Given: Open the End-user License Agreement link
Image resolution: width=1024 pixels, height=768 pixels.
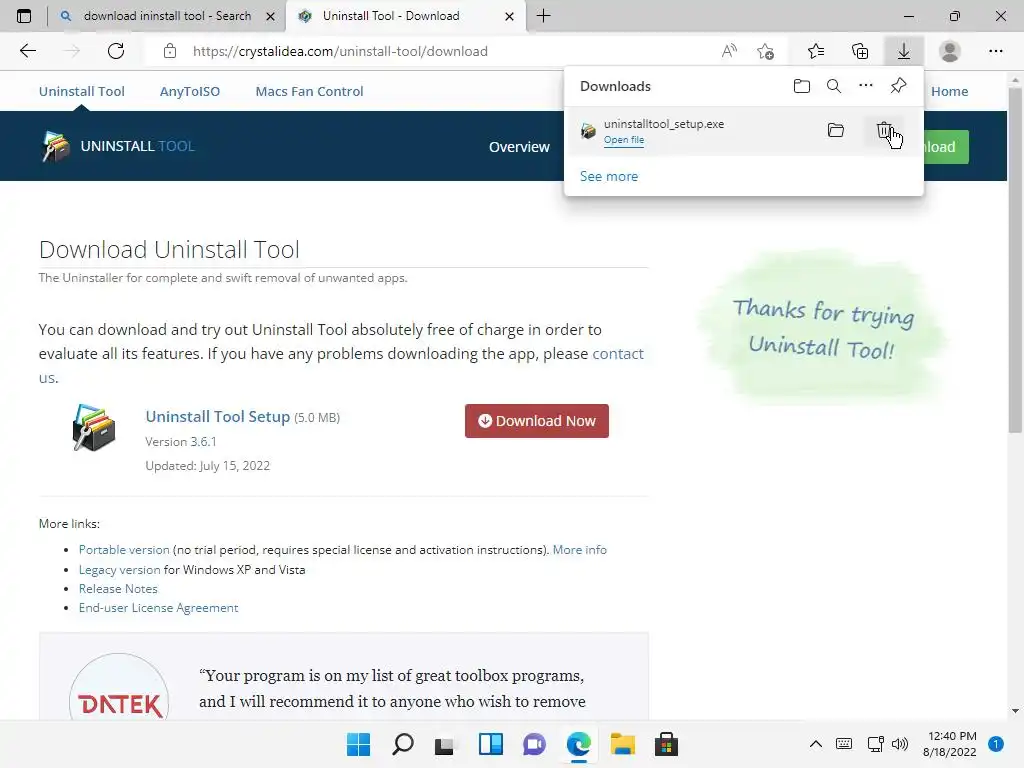Looking at the screenshot, I should pos(158,607).
